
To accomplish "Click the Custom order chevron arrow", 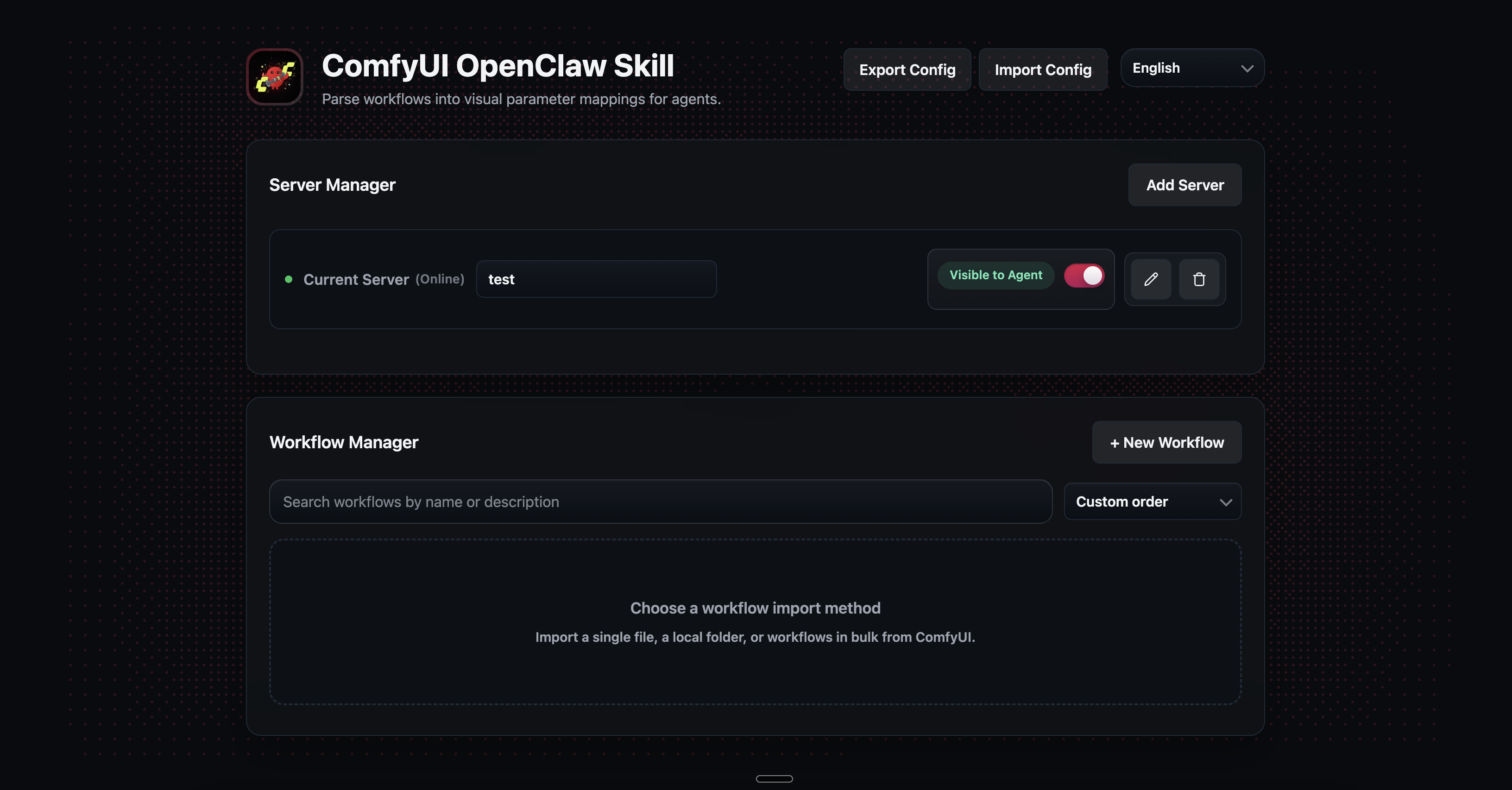I will tap(1225, 502).
